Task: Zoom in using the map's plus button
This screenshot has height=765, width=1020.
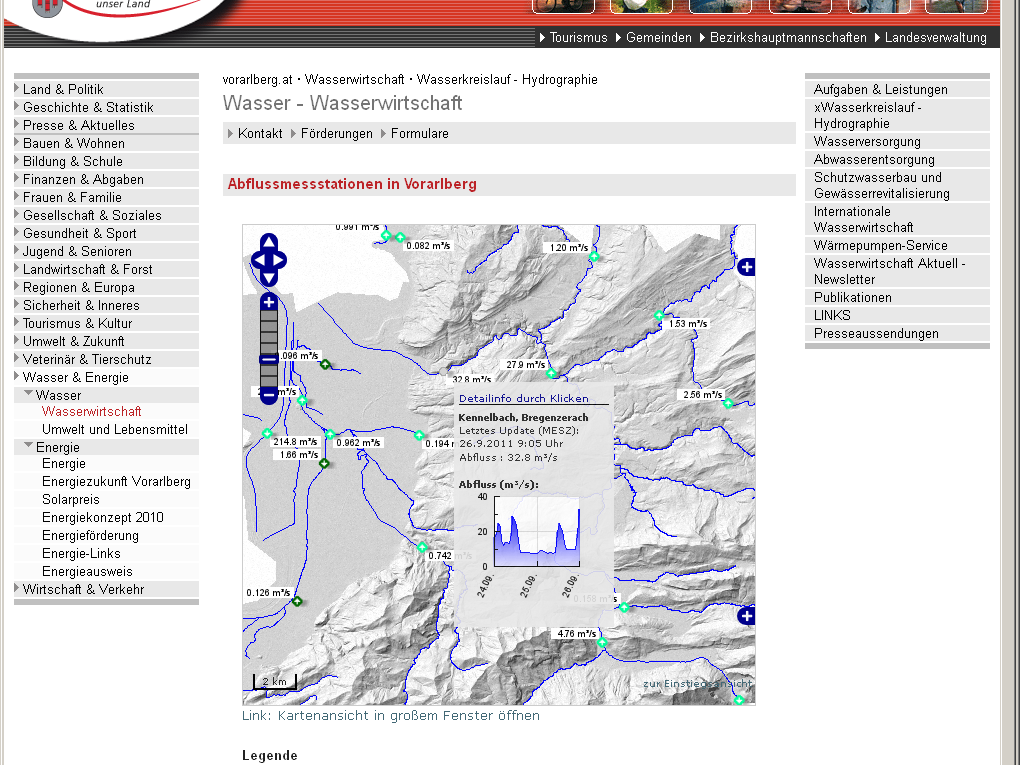Action: pyautogui.click(x=268, y=301)
